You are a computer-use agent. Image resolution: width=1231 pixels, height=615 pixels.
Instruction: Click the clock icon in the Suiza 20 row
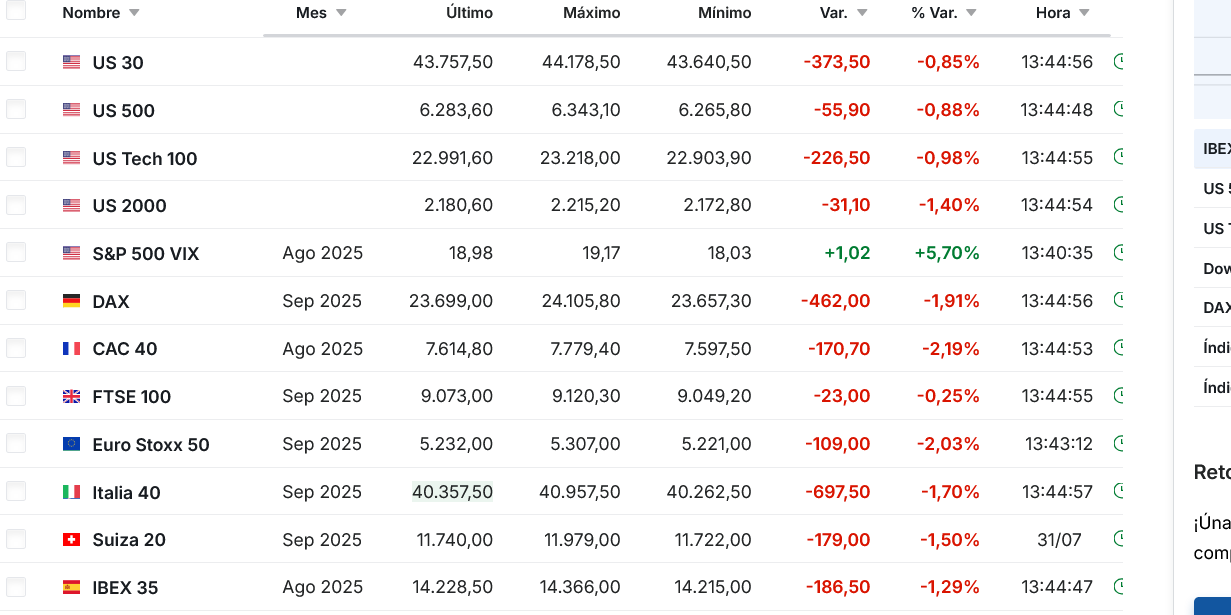[x=1118, y=540]
